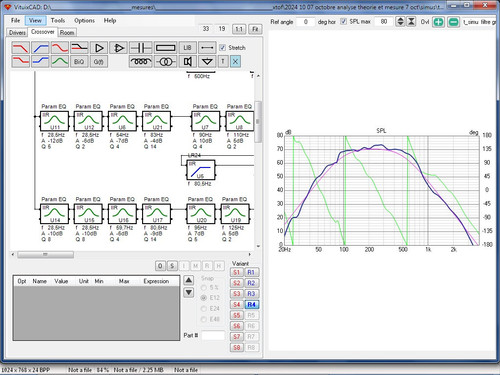Click the O button above parameter list
This screenshot has height=375, width=500.
tap(160, 266)
